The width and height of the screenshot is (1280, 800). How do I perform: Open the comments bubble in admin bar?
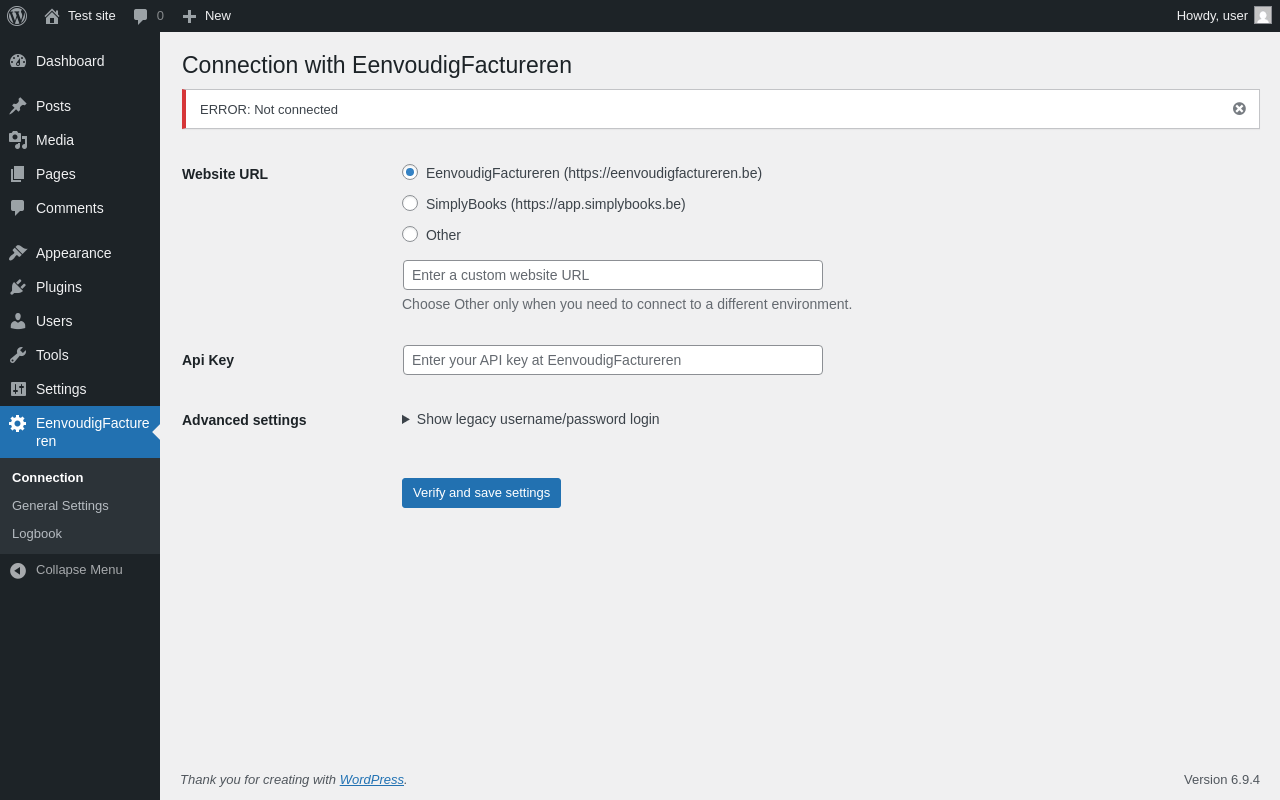coord(141,16)
